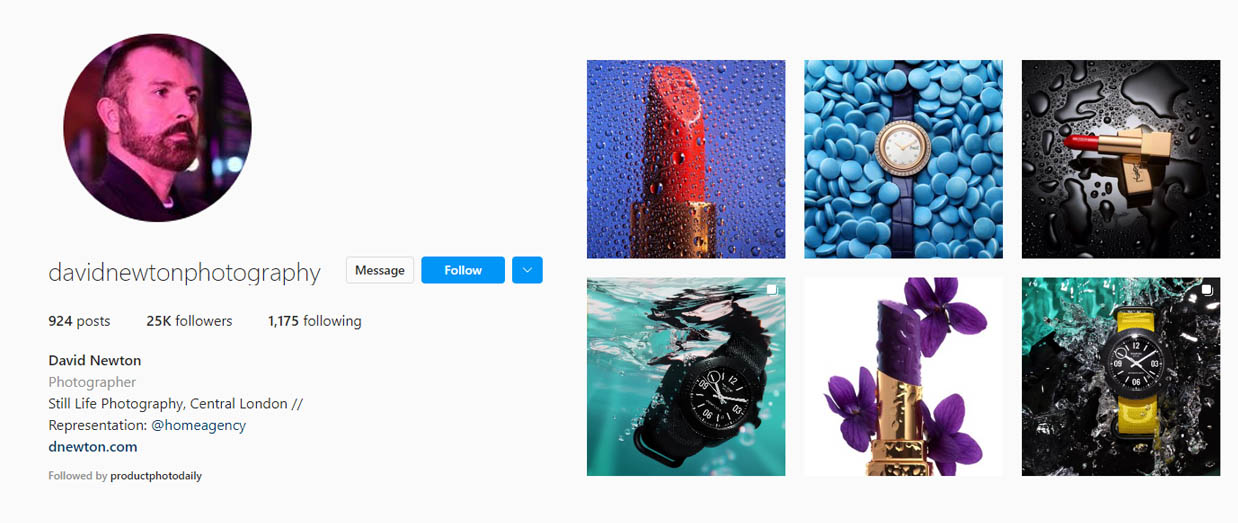Screen dimensions: 1238x523
Task: Open the underwater black watch post
Action: click(x=686, y=376)
